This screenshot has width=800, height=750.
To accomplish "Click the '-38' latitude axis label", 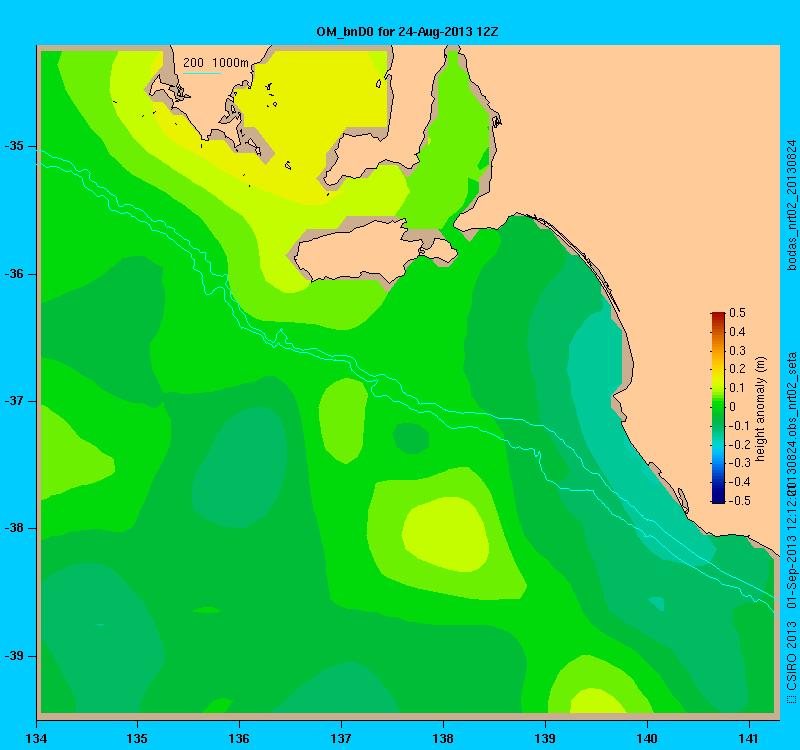I will click(x=14, y=528).
